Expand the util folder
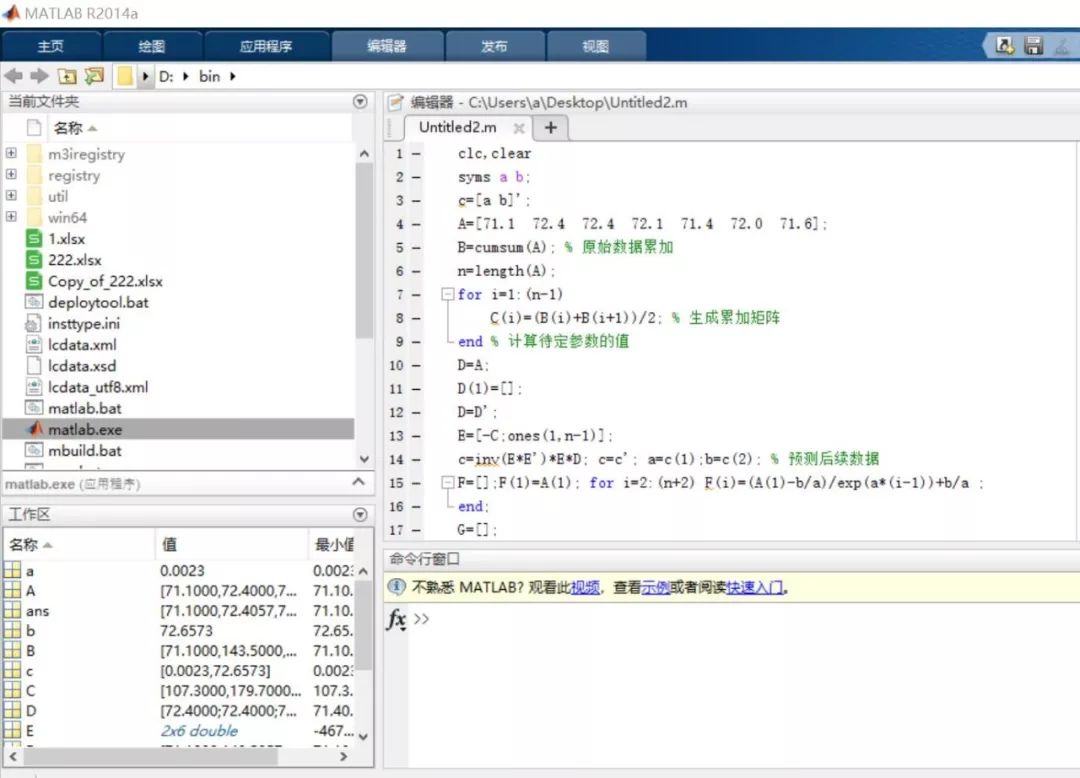This screenshot has height=778, width=1080. [11, 196]
